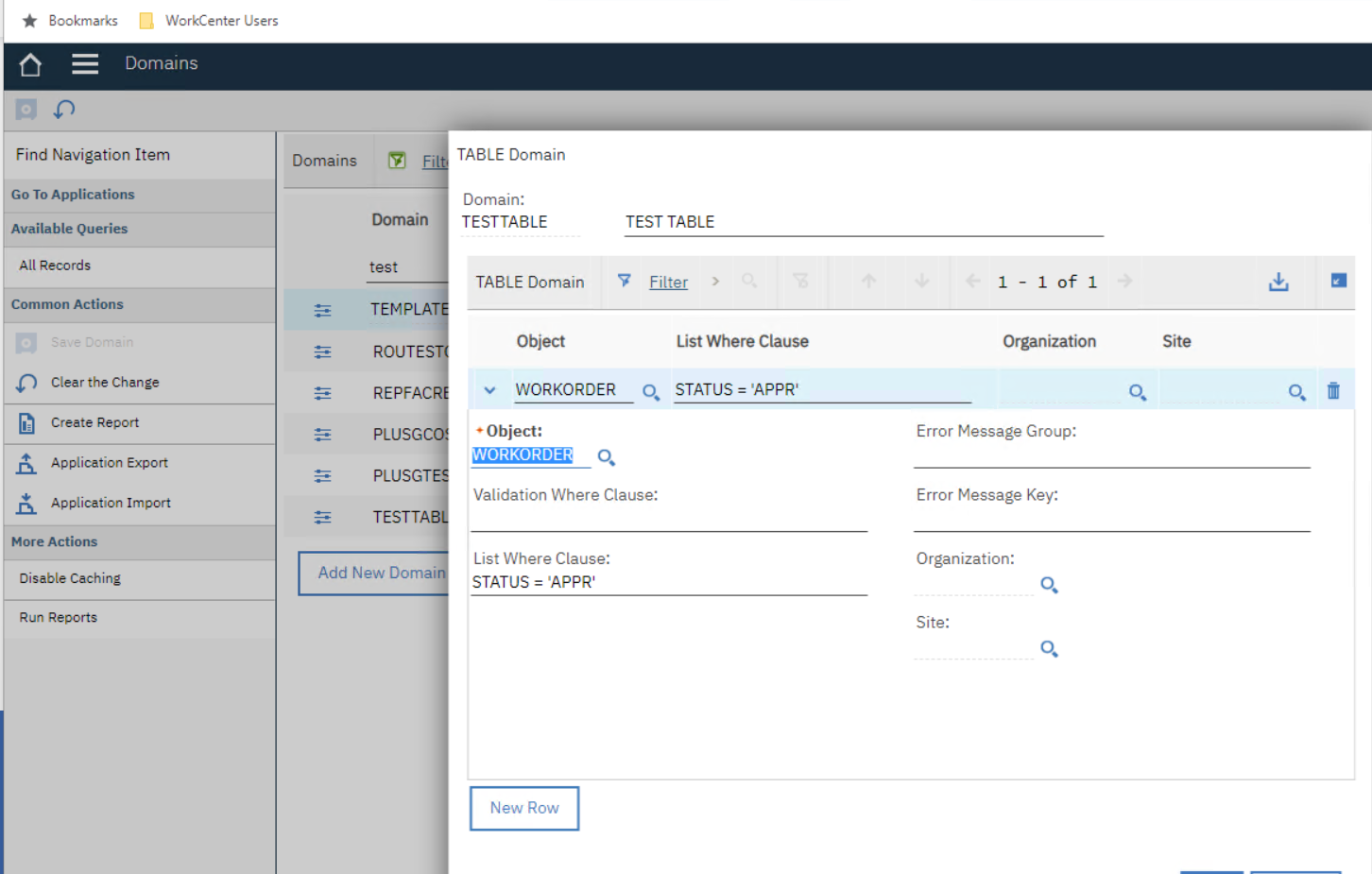This screenshot has width=1372, height=874.
Task: Open row actions icon for TEMPLATE domain
Action: [x=322, y=310]
